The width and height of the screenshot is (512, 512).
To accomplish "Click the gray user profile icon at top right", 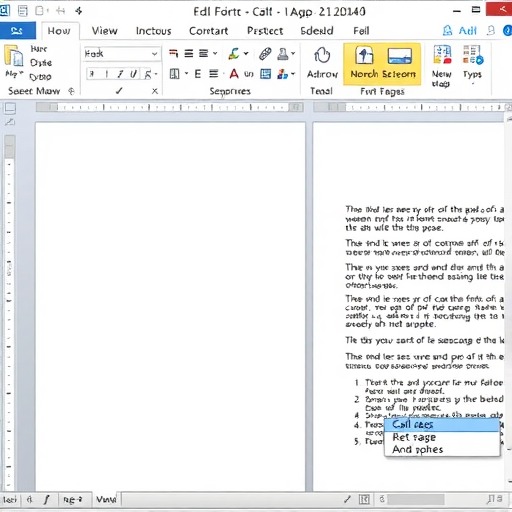I will coord(491,31).
